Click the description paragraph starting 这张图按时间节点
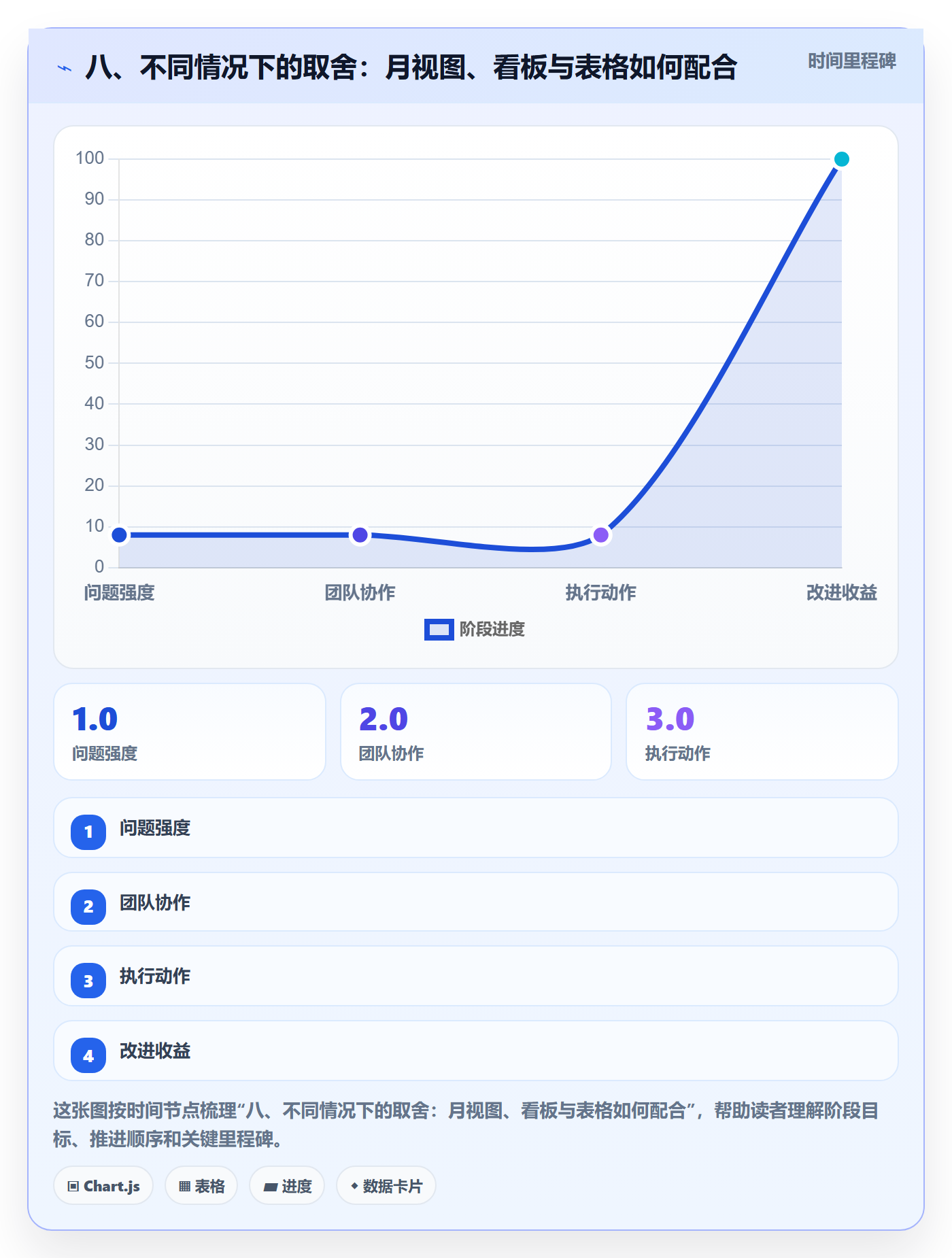The height and width of the screenshot is (1258, 952). tap(466, 1125)
